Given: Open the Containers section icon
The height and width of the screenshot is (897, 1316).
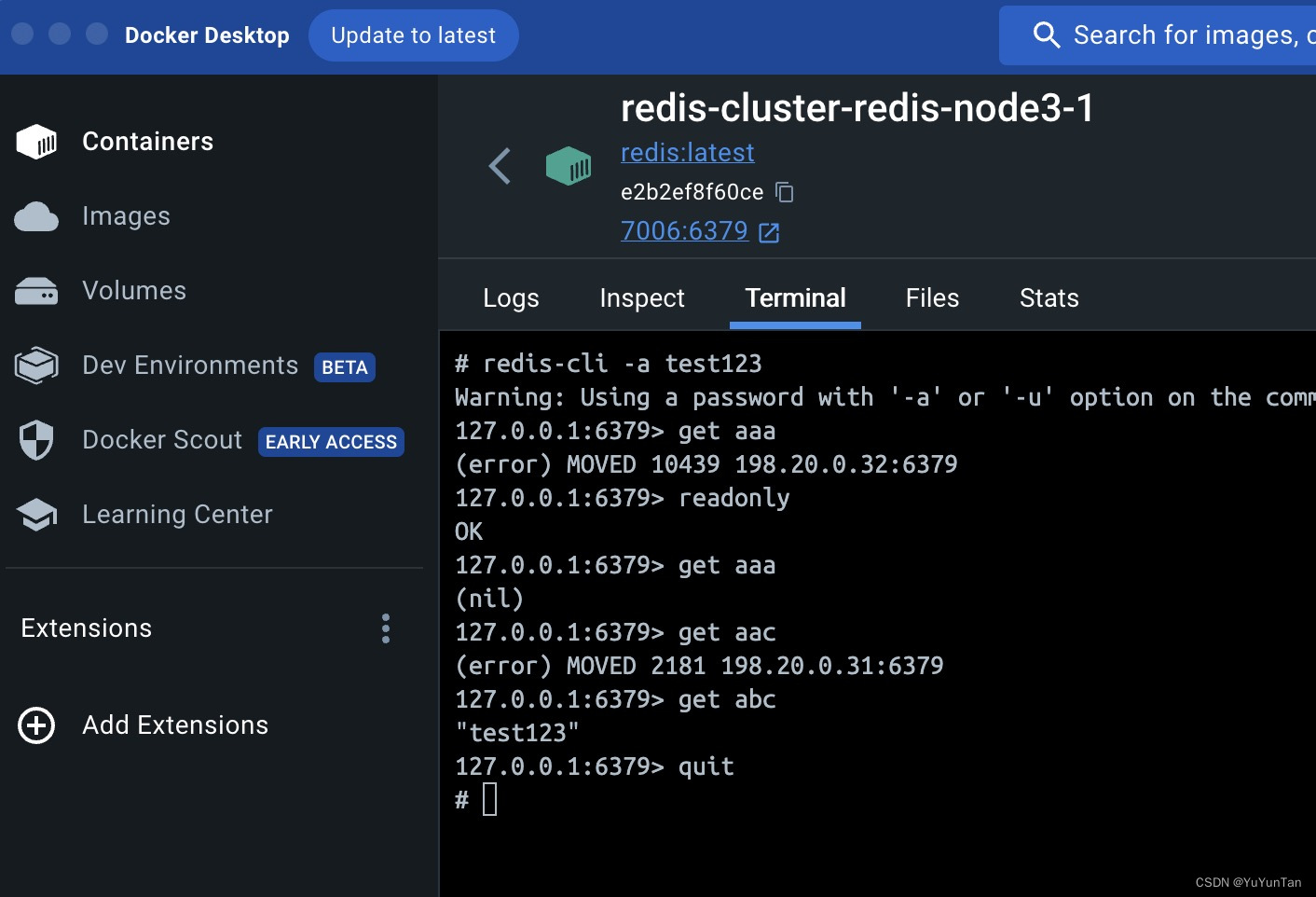Looking at the screenshot, I should [x=36, y=142].
